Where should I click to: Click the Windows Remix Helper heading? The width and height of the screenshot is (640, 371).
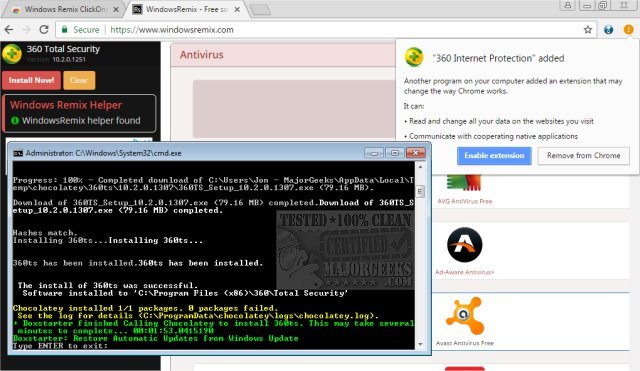66,105
